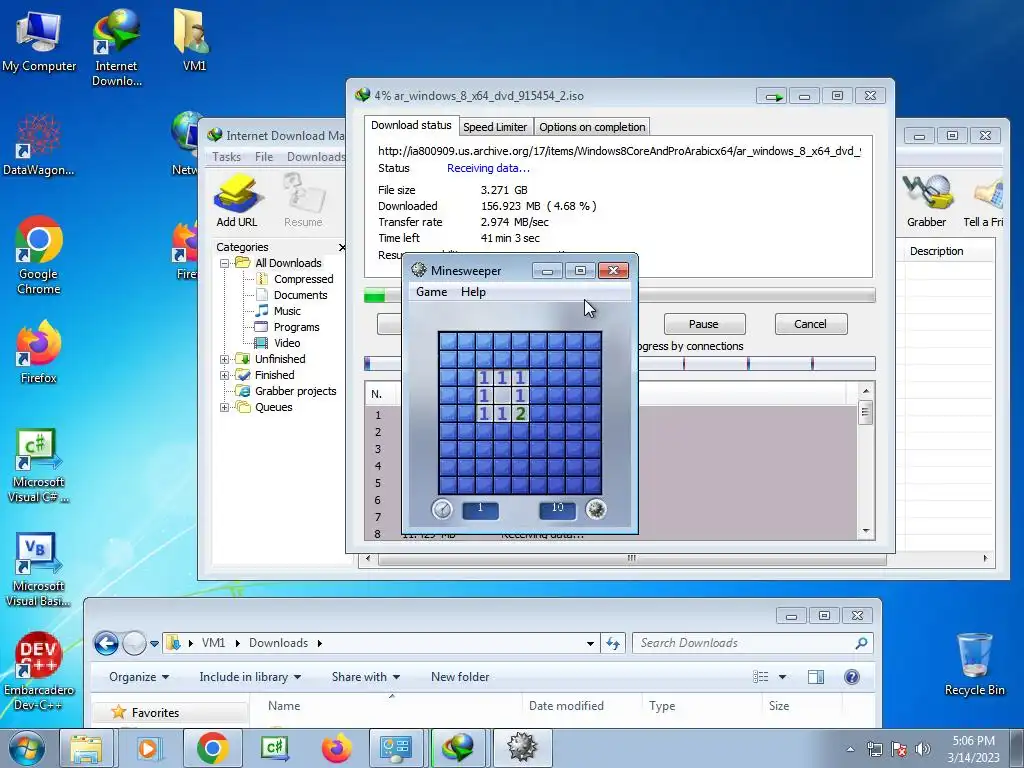Open the Explorer address bar history dropdown
This screenshot has height=768, width=1024.
[x=590, y=643]
